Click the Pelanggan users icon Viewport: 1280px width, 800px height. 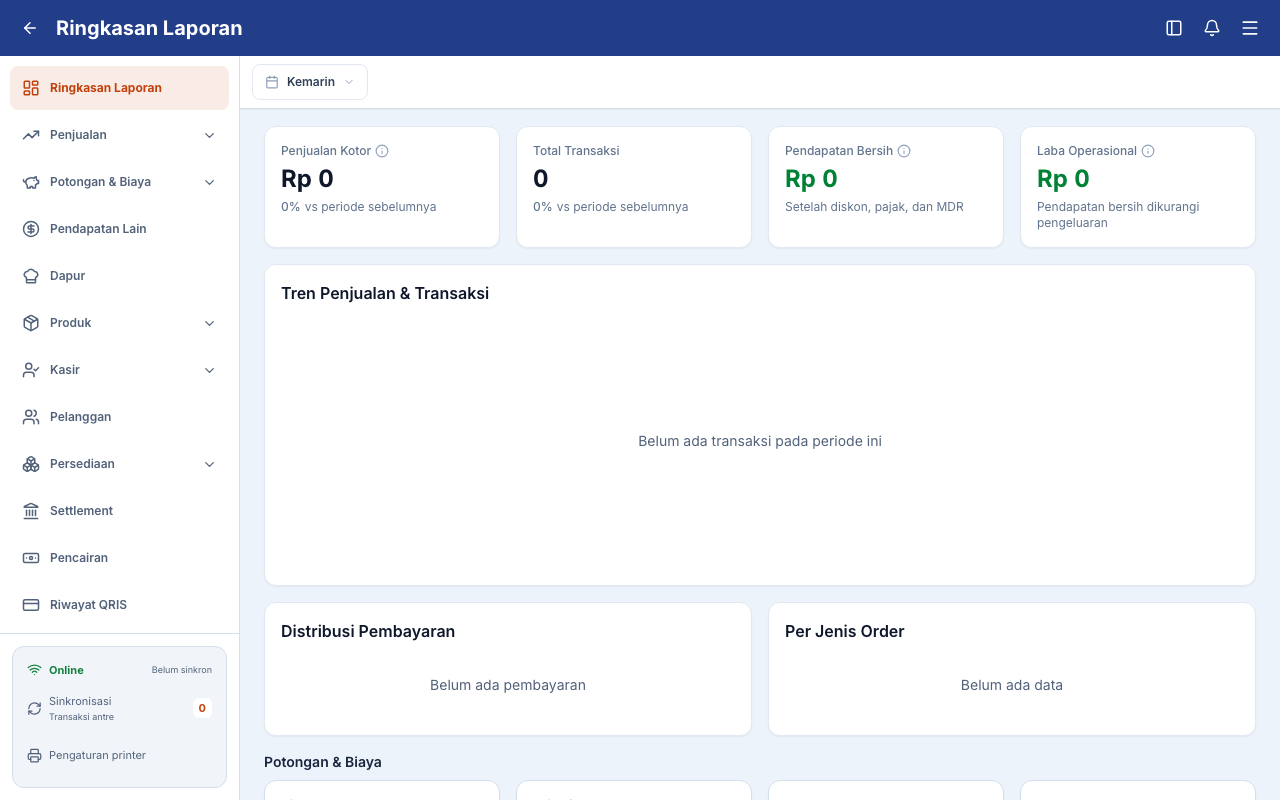point(31,417)
